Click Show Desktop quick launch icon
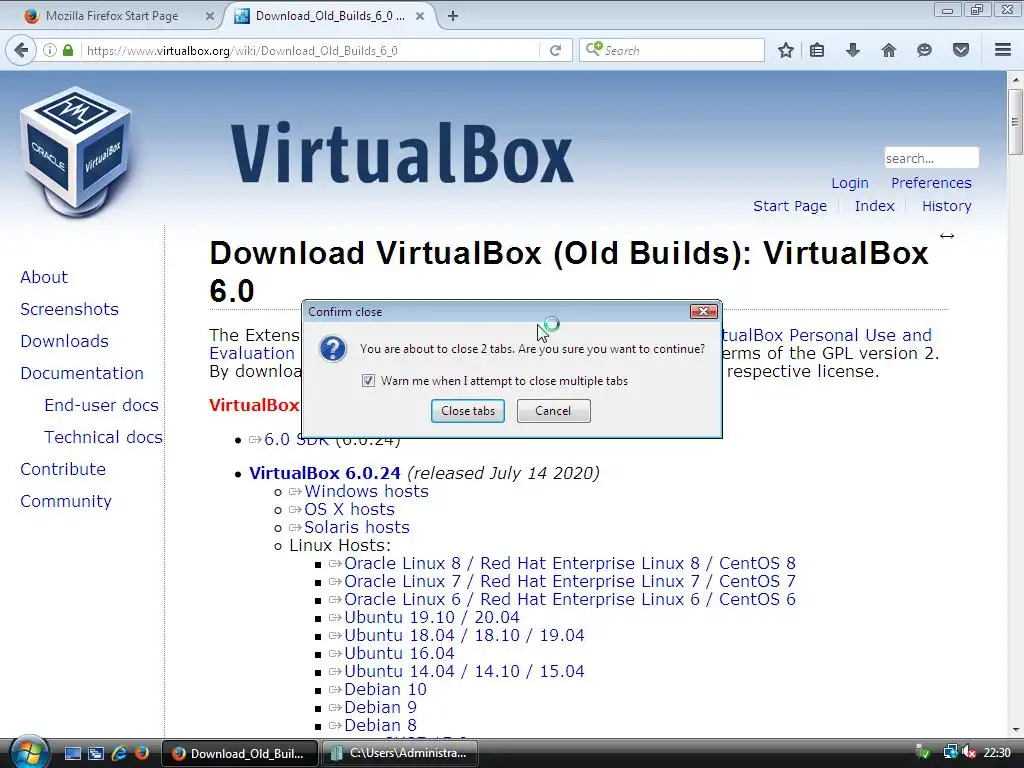The width and height of the screenshot is (1024, 768). click(x=72, y=754)
